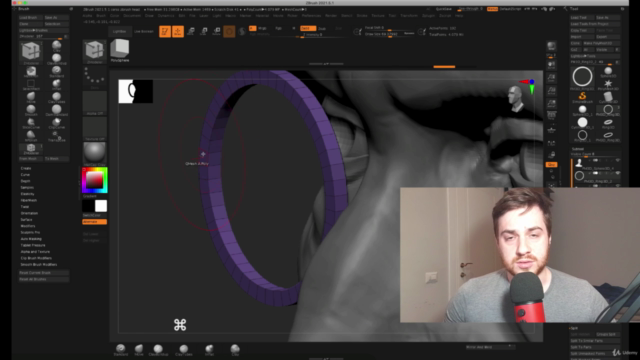Adjust the Draw Size slider
Viewport: 640px width, 360px height.
tap(389, 34)
